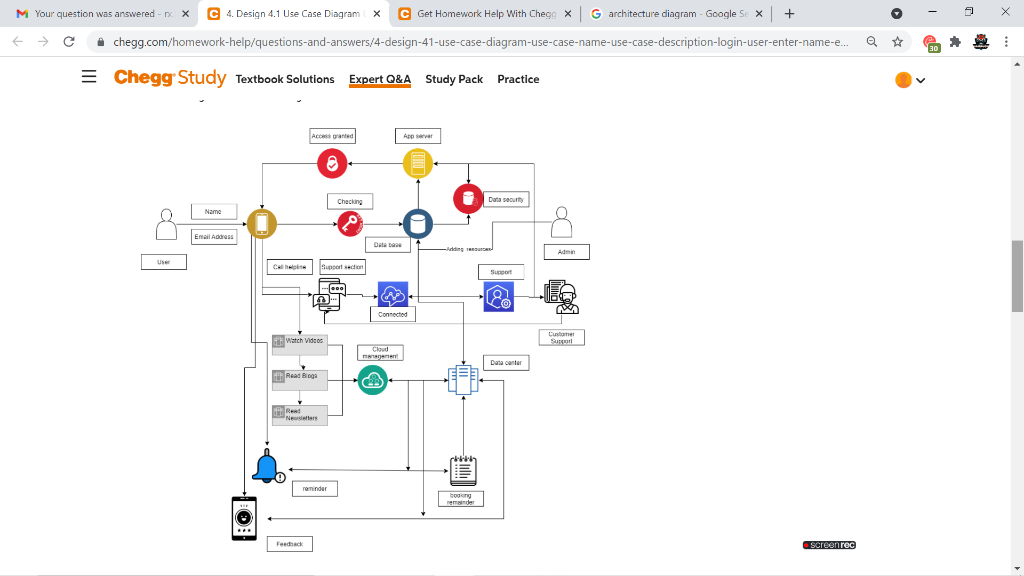
Task: Click the blue Connected cloud icon
Action: (391, 293)
